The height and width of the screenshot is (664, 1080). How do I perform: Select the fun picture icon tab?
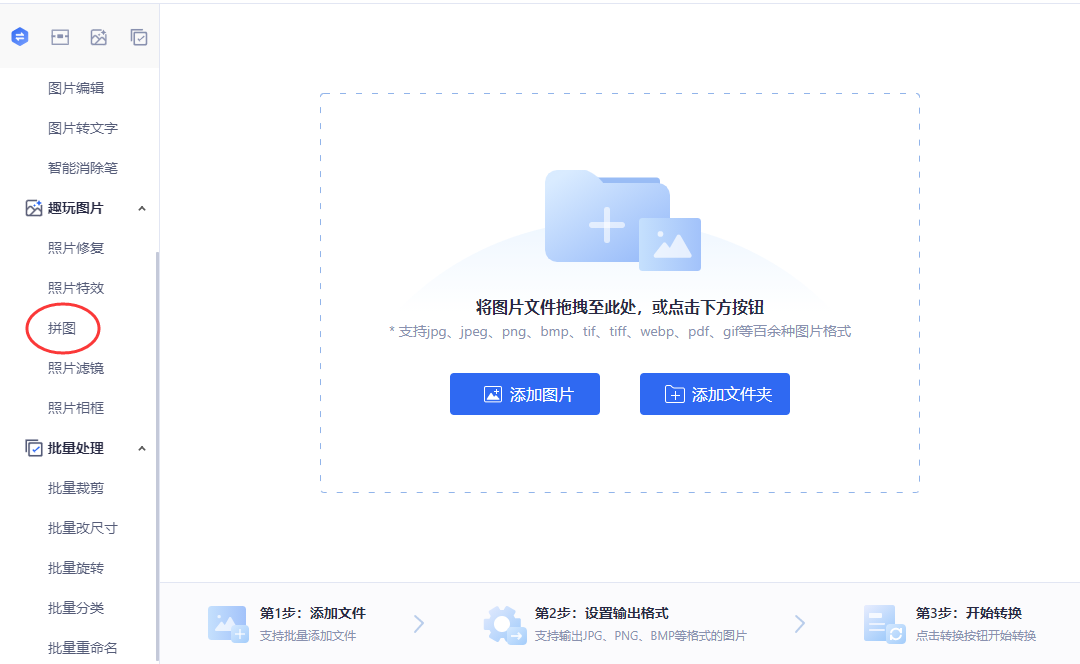point(99,37)
